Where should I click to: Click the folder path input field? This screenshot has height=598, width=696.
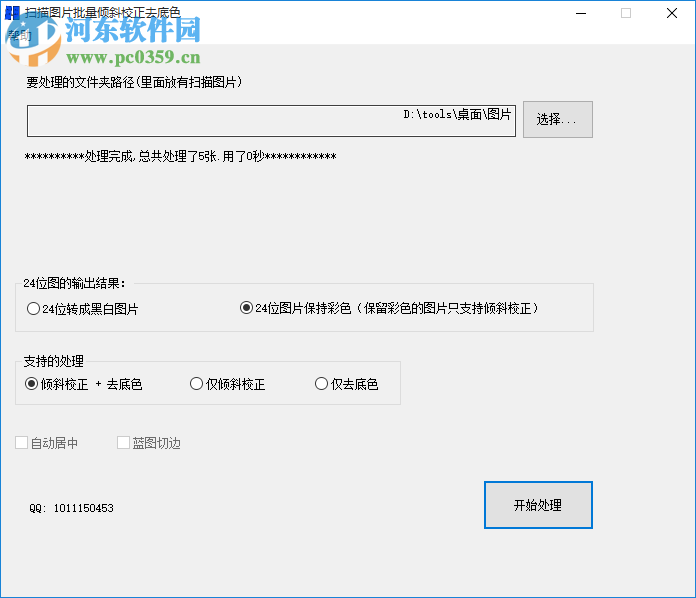pyautogui.click(x=271, y=121)
